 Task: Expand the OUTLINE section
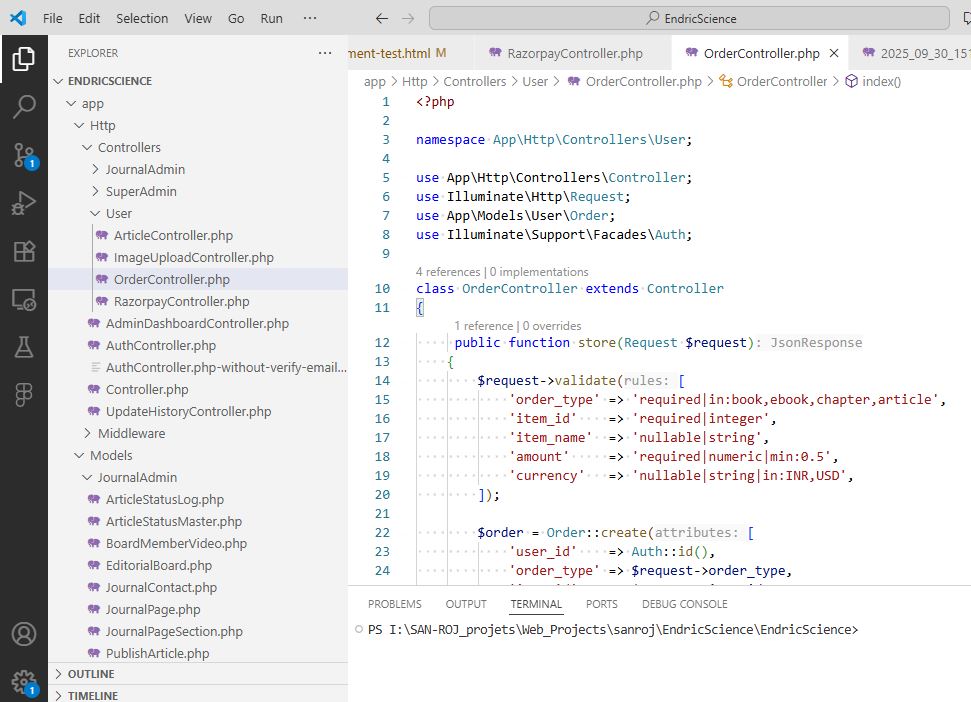[x=90, y=673]
